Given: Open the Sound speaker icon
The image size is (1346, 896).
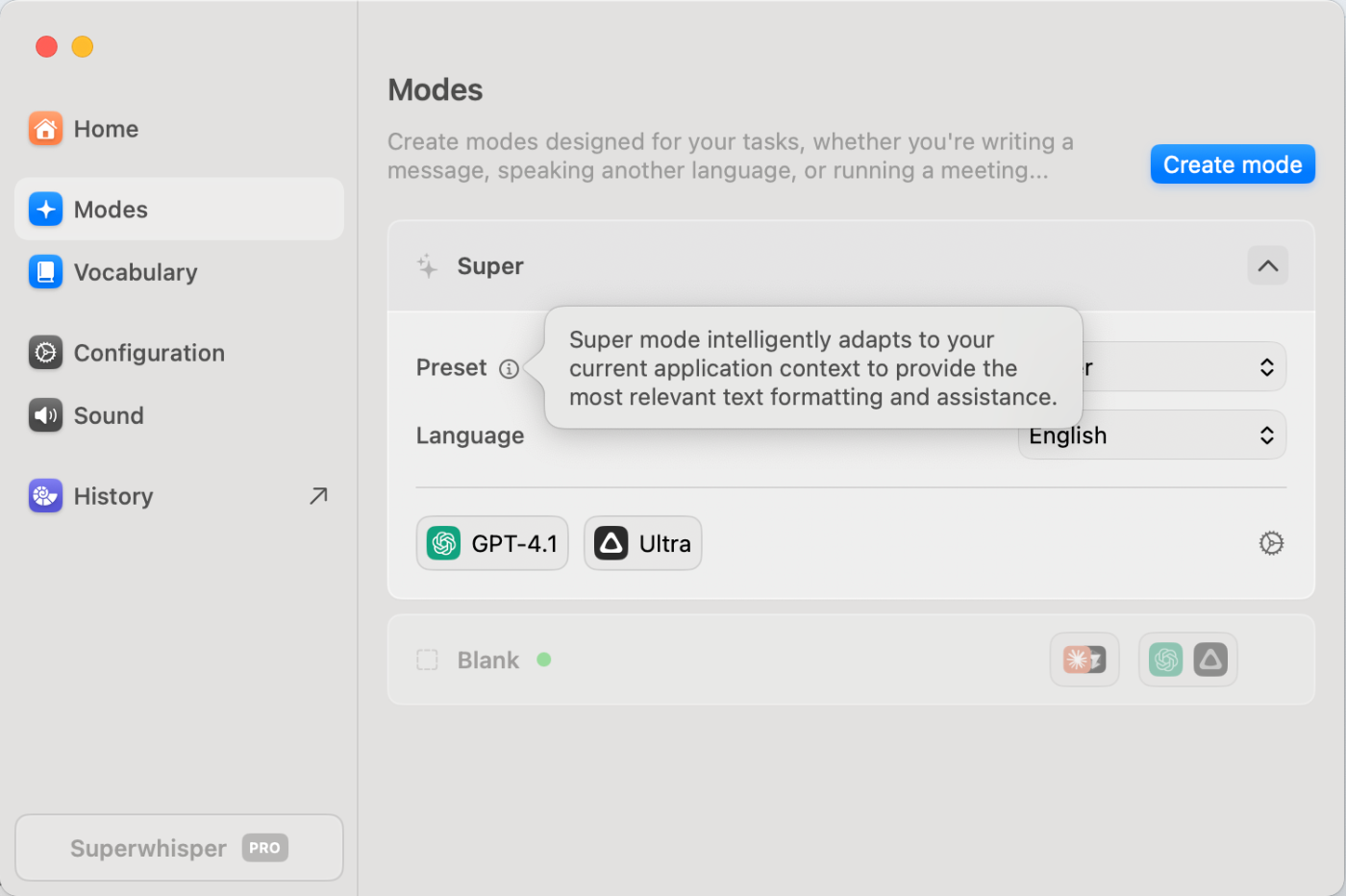Looking at the screenshot, I should coord(45,415).
